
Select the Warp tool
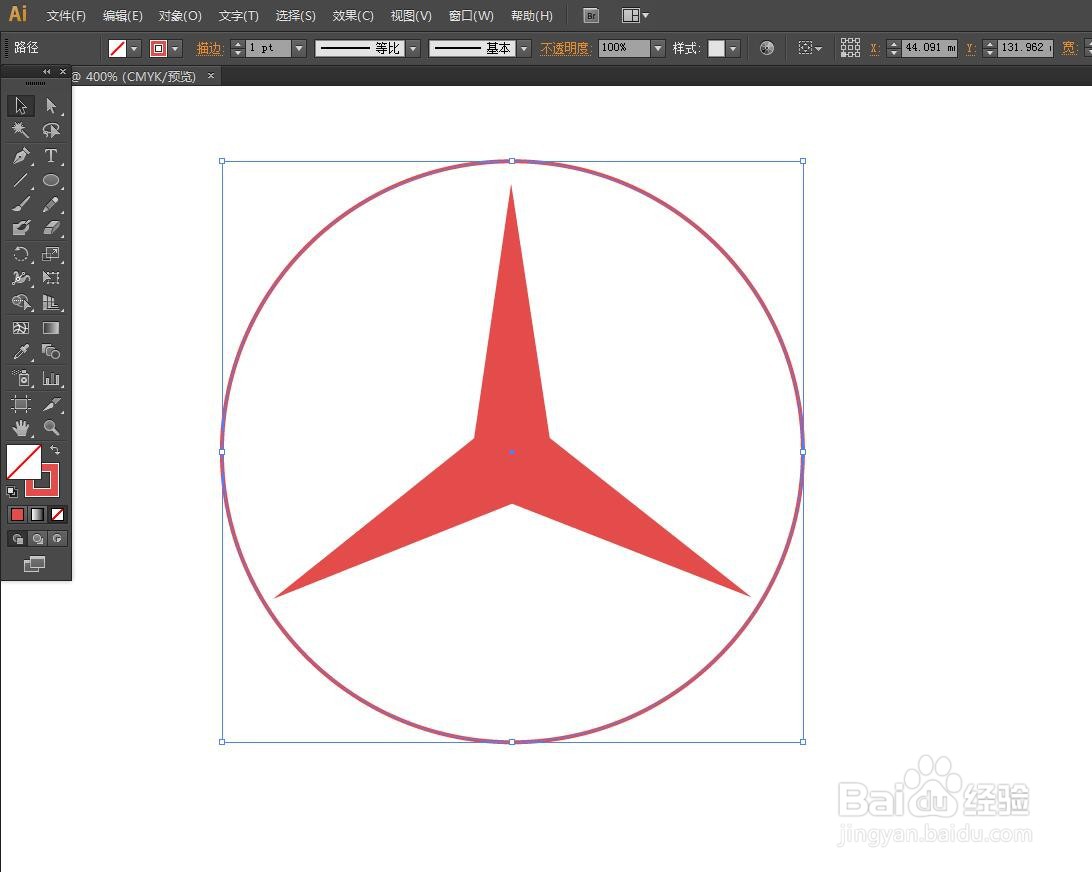(21, 278)
